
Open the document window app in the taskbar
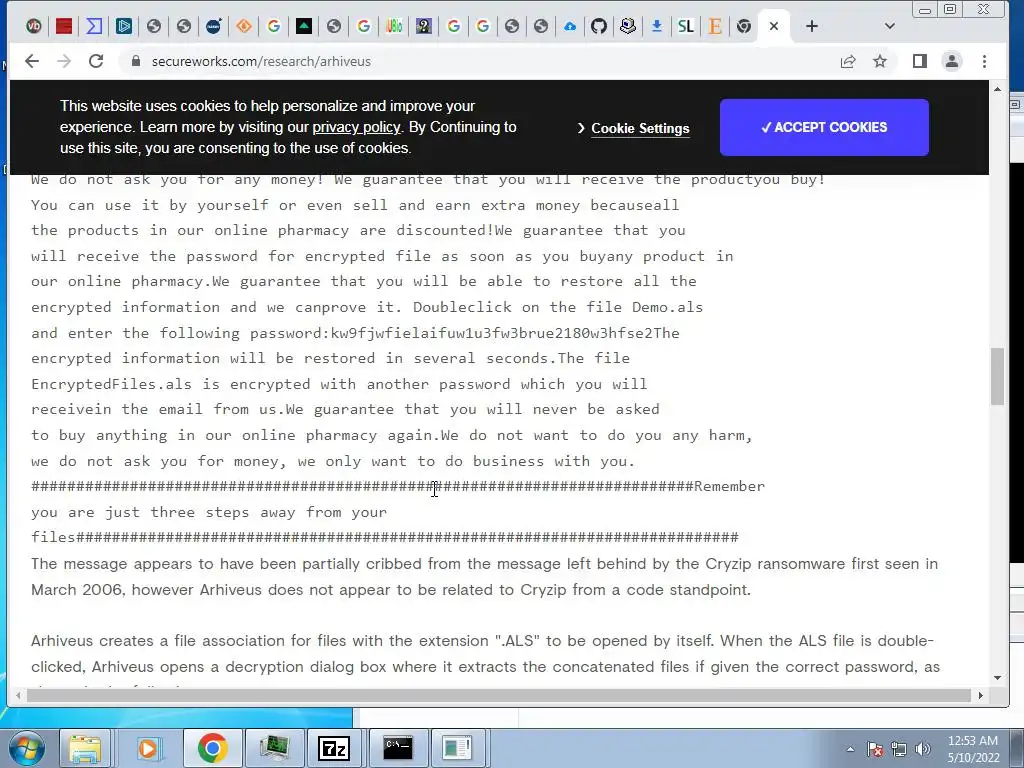[x=457, y=748]
